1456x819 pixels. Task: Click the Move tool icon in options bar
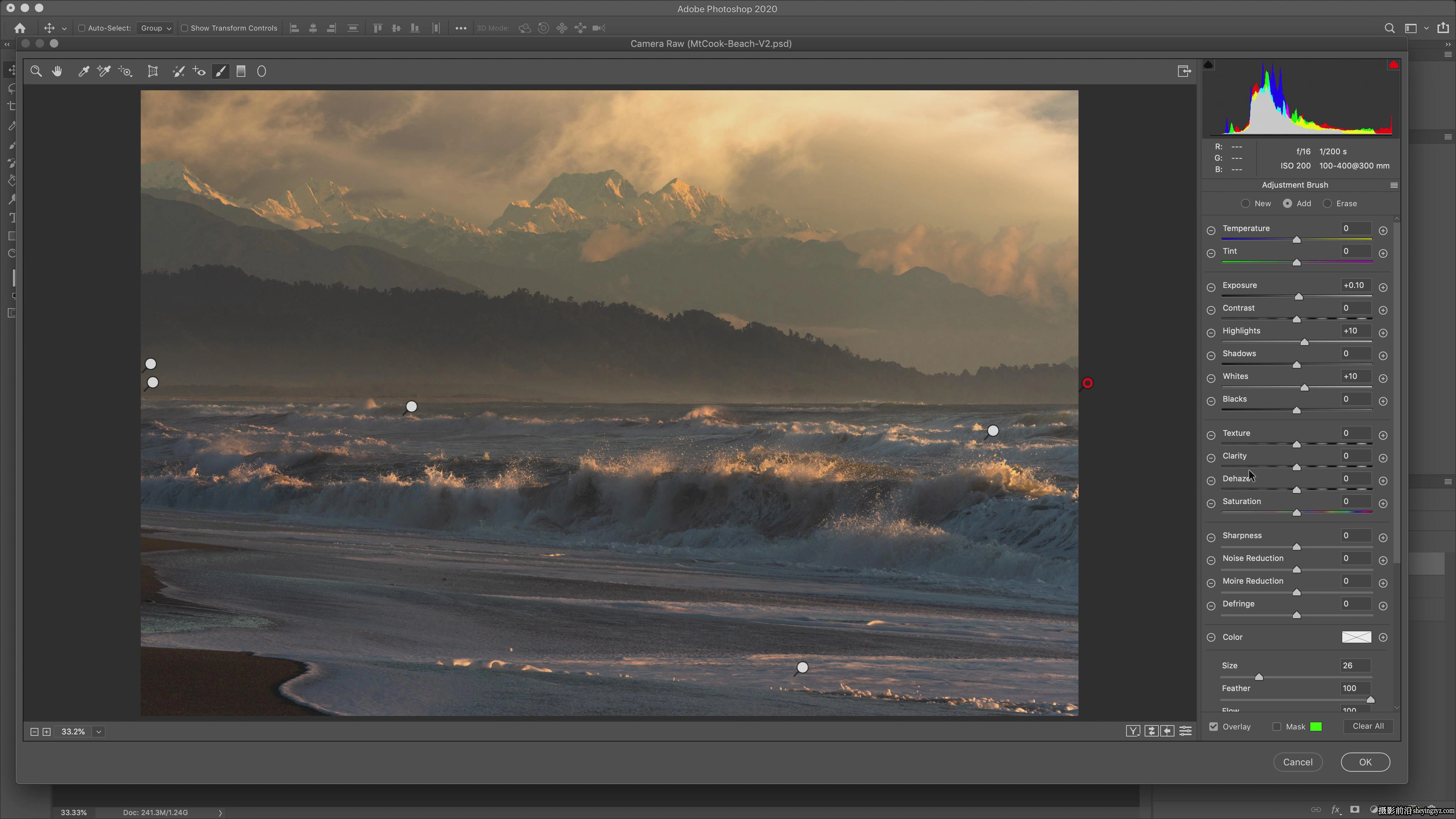pyautogui.click(x=49, y=28)
